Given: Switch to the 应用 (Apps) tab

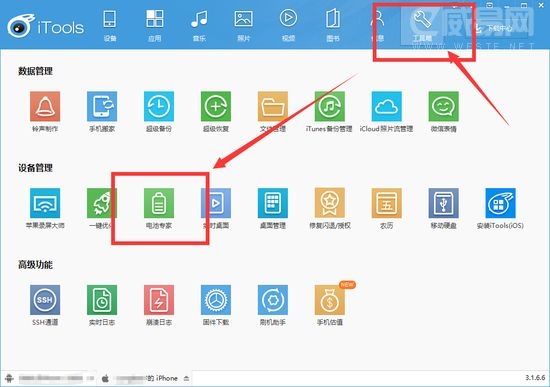Looking at the screenshot, I should 155,25.
